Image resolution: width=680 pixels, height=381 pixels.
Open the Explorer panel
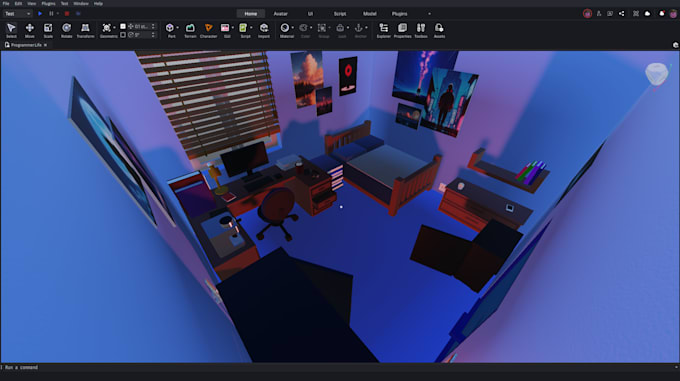point(384,30)
